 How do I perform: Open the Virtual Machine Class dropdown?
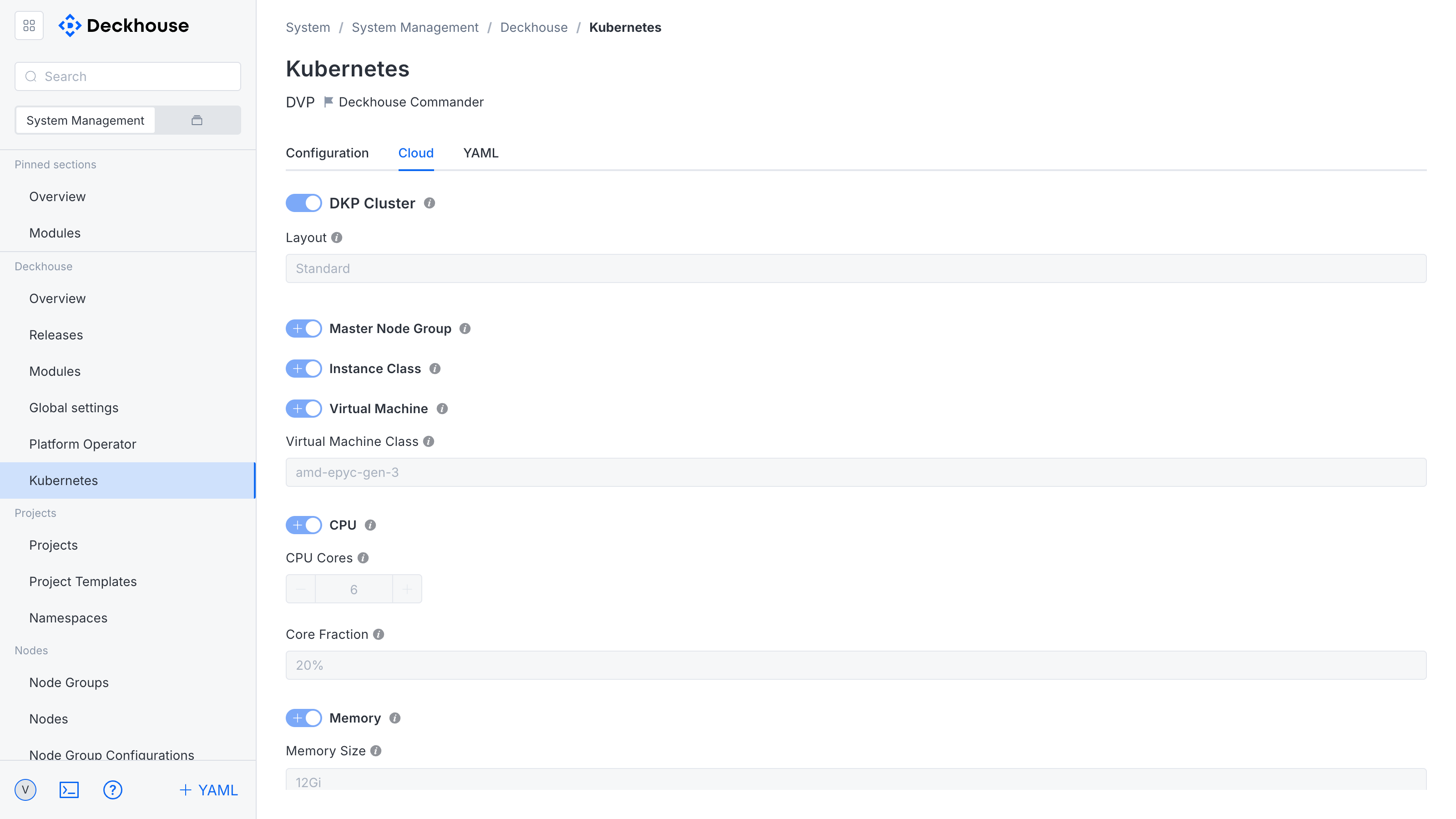pos(856,473)
